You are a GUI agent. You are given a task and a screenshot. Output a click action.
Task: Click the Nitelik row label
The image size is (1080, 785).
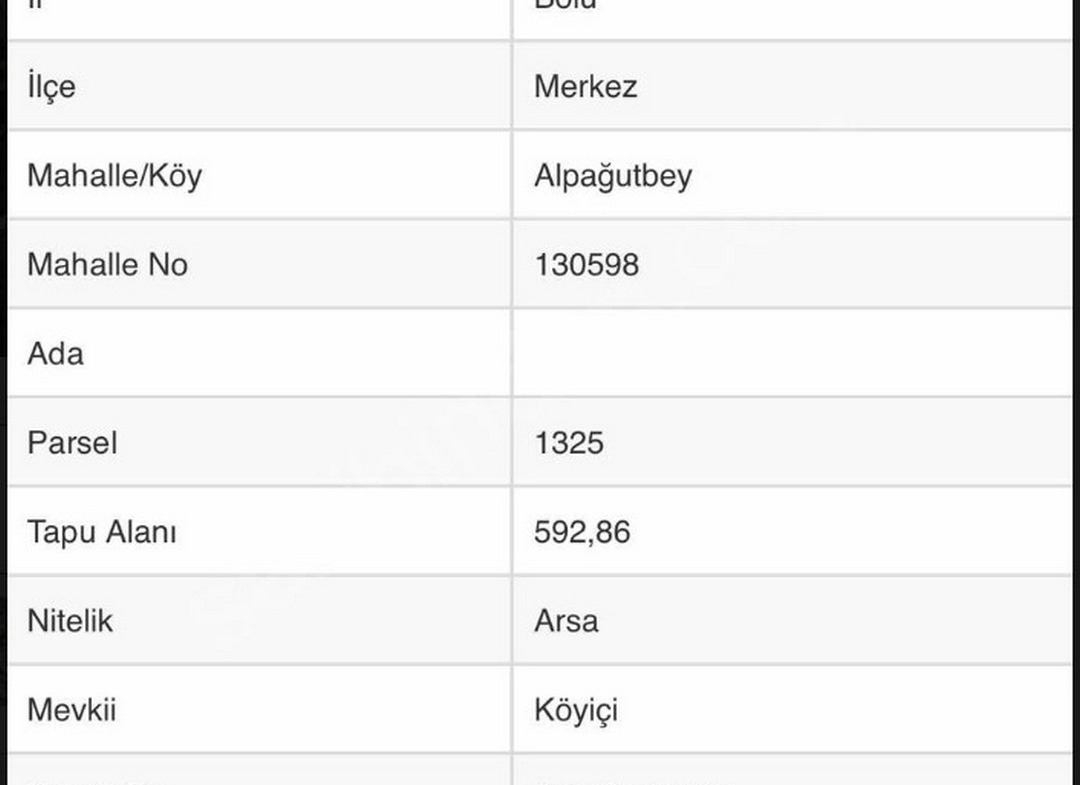[70, 621]
